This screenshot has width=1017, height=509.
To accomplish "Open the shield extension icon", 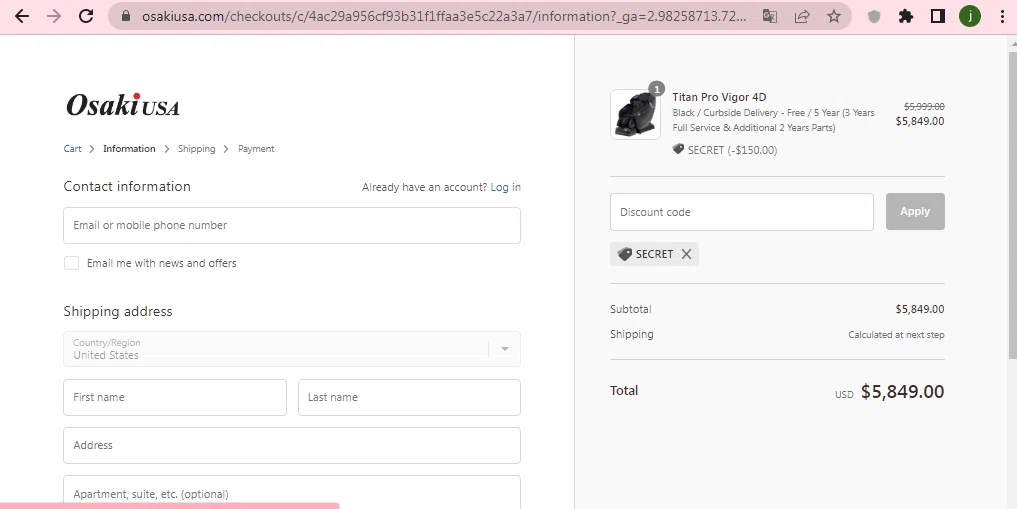I will [x=874, y=16].
